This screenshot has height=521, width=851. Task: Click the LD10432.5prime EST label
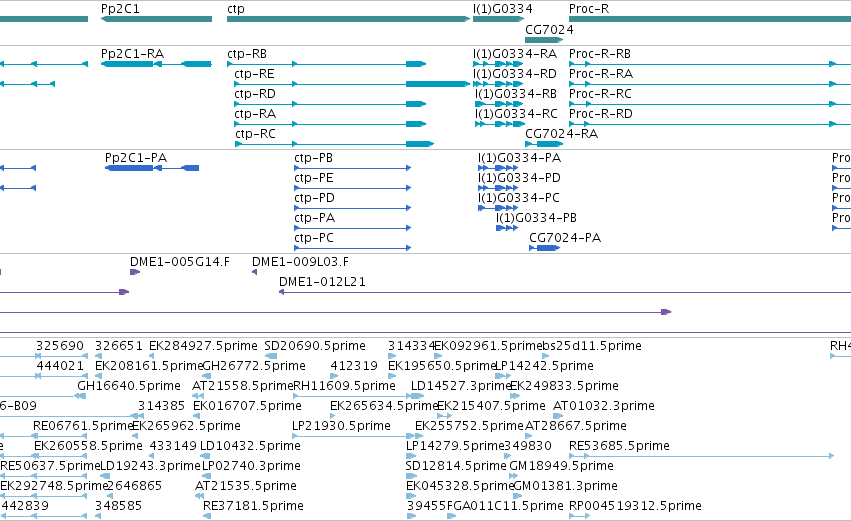(250, 447)
